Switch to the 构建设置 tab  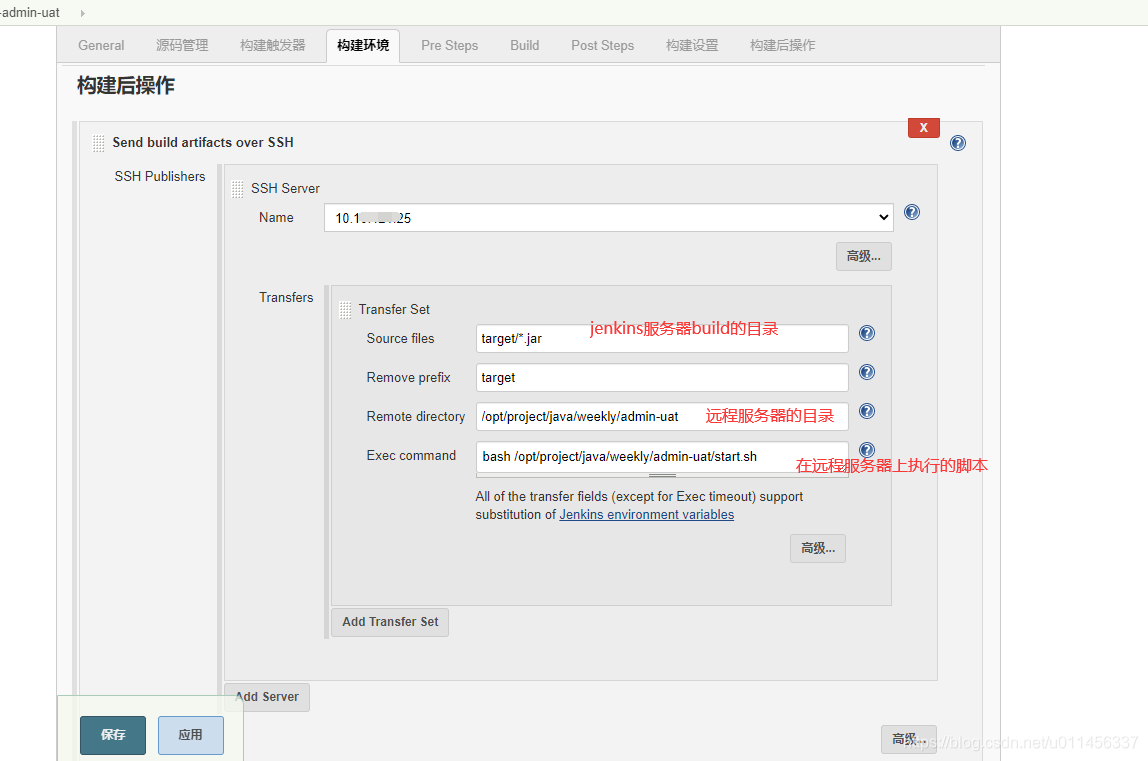692,45
